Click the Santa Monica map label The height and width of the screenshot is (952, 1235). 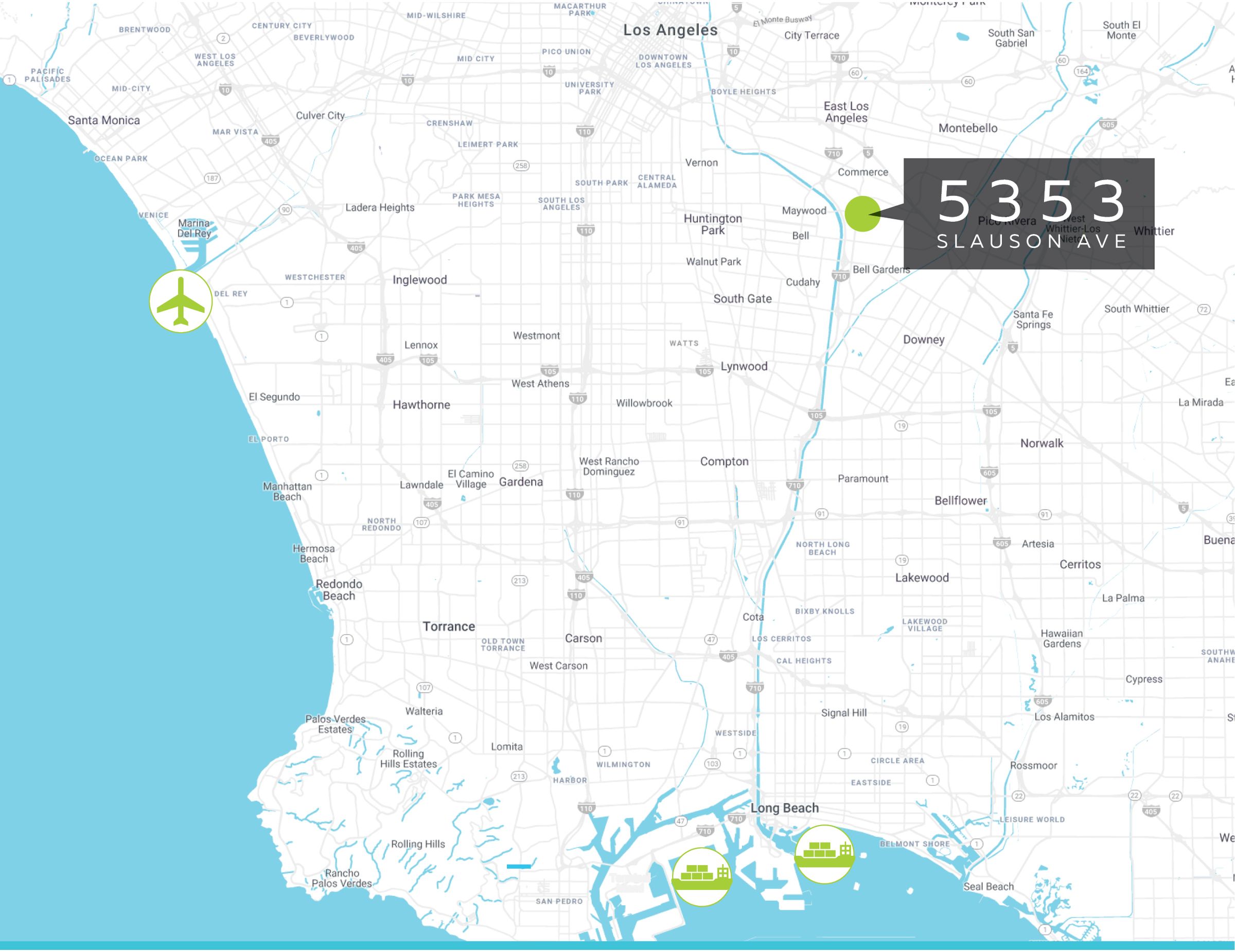[103, 120]
